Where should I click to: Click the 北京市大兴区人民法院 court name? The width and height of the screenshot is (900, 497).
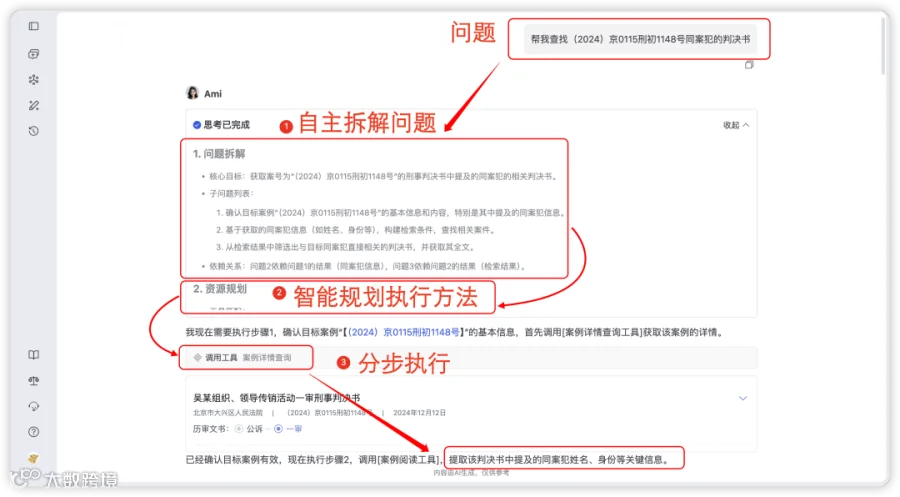[227, 413]
